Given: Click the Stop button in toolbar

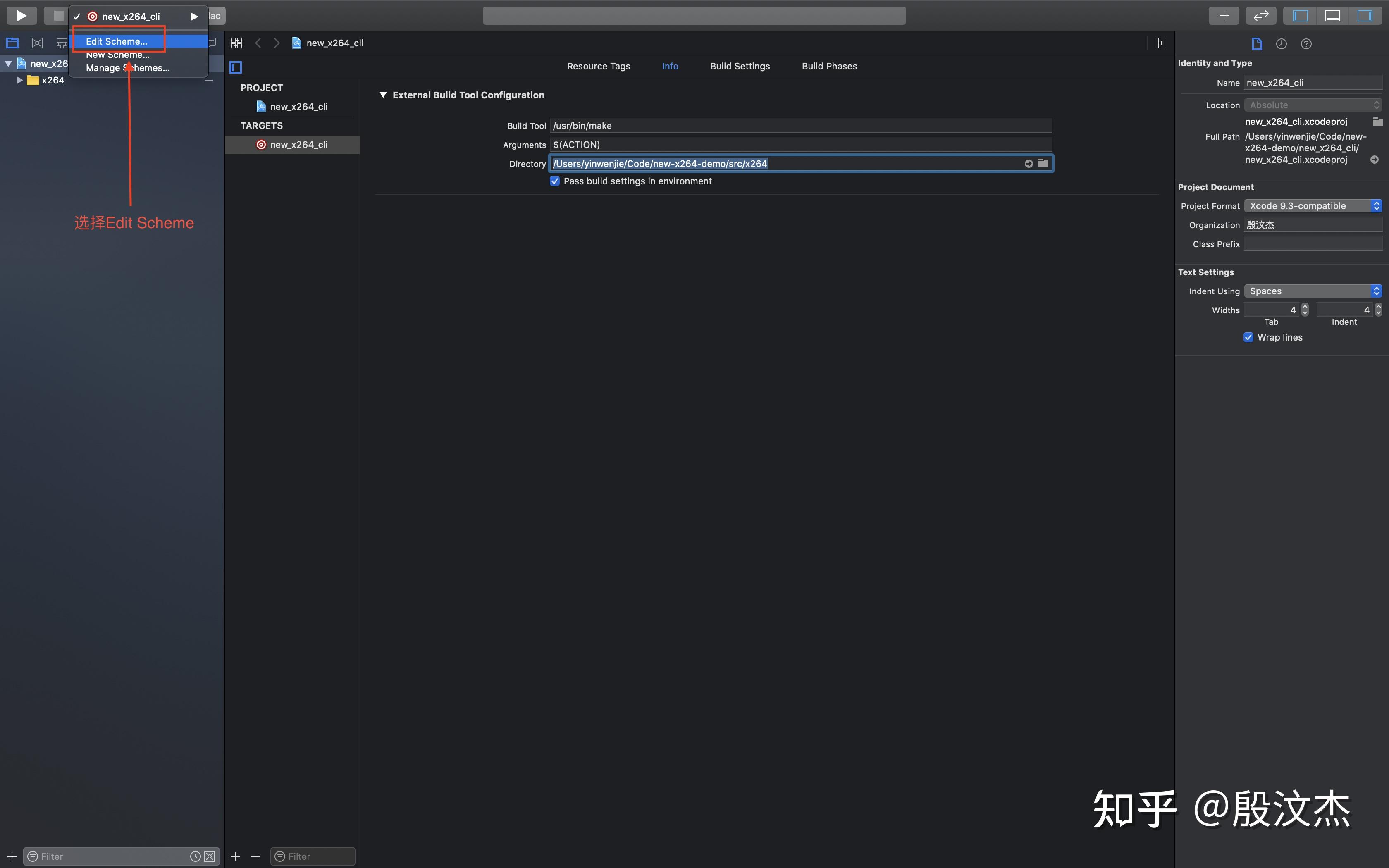Looking at the screenshot, I should (x=58, y=16).
